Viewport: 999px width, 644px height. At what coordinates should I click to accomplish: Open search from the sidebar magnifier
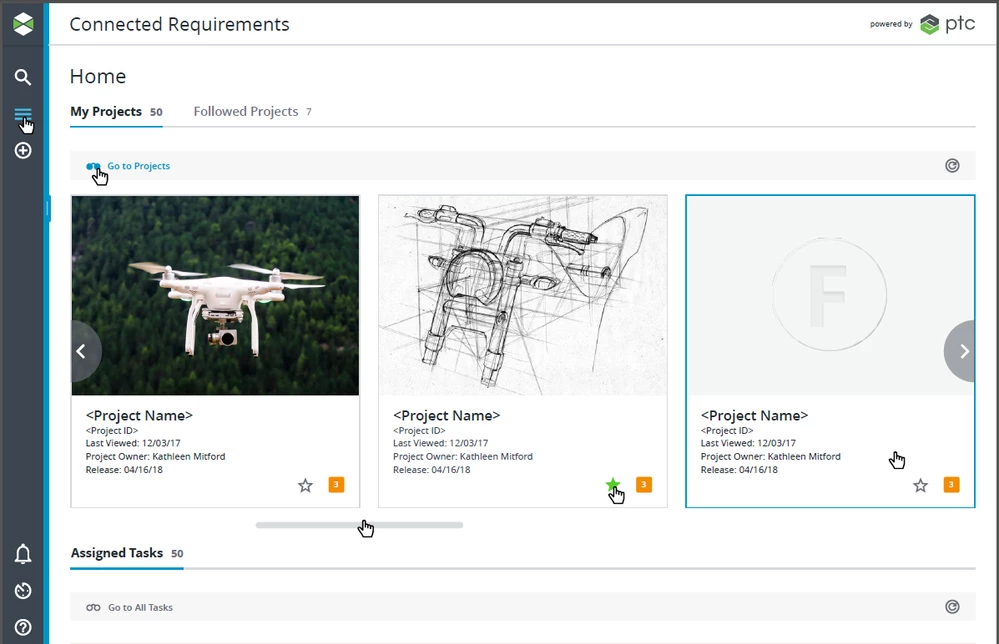(x=23, y=77)
